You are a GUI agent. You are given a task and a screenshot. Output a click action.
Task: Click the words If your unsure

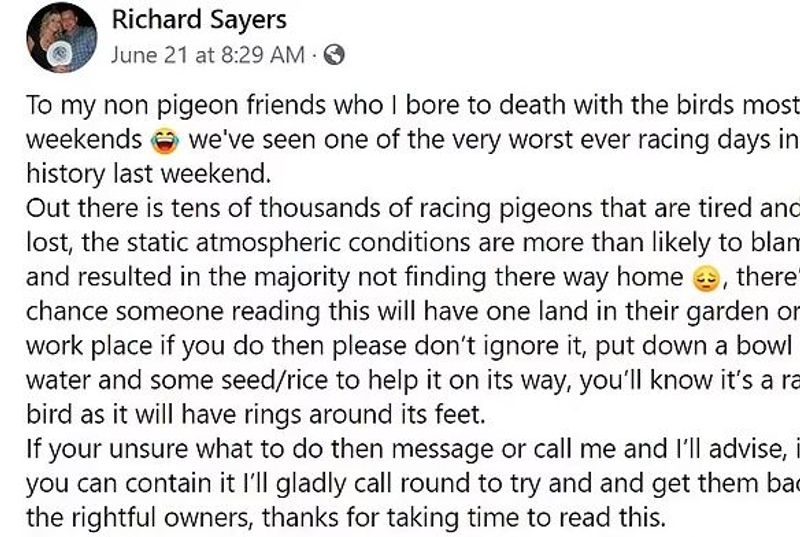coord(108,449)
